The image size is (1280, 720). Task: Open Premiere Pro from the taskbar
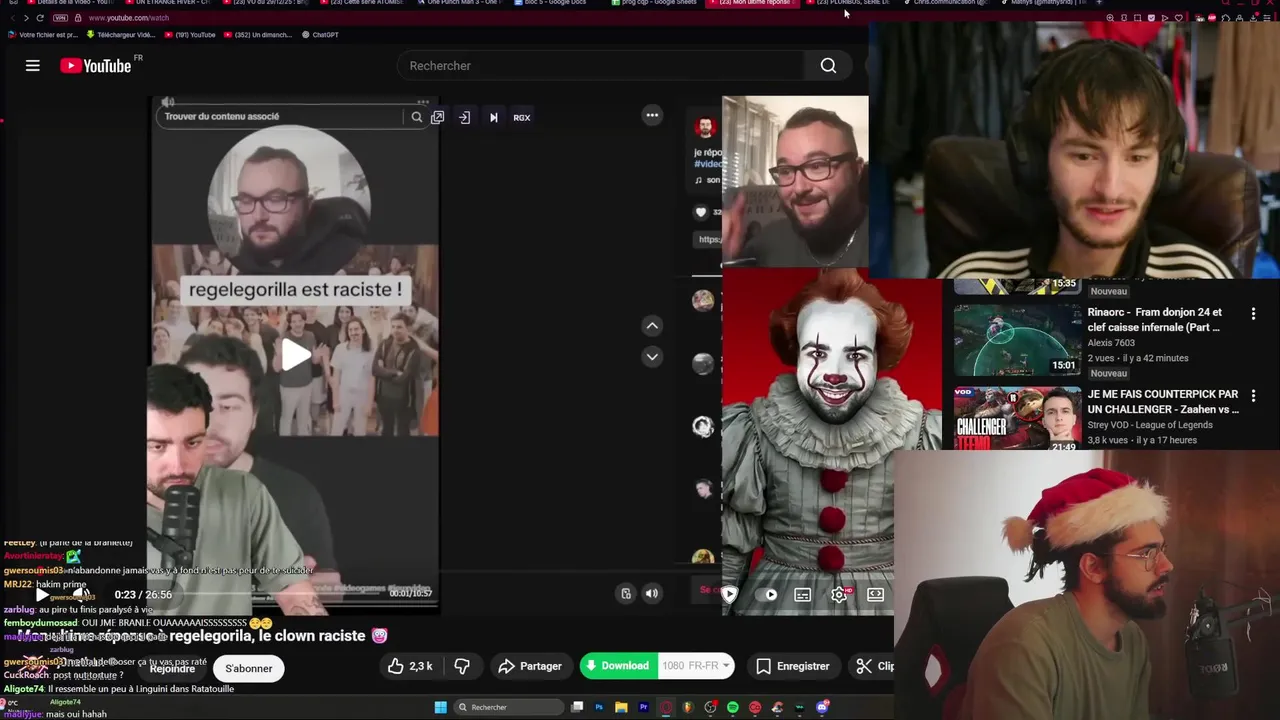click(x=644, y=707)
